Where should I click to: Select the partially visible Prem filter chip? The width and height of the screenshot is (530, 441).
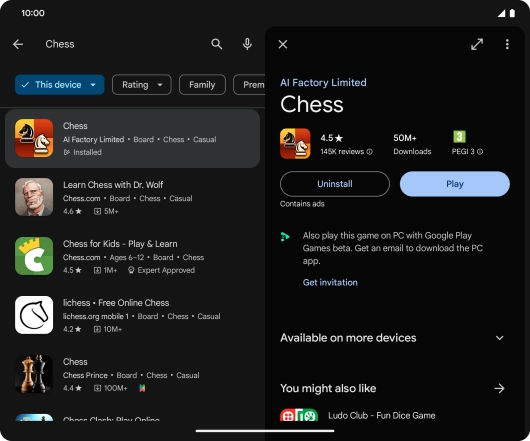tap(249, 85)
